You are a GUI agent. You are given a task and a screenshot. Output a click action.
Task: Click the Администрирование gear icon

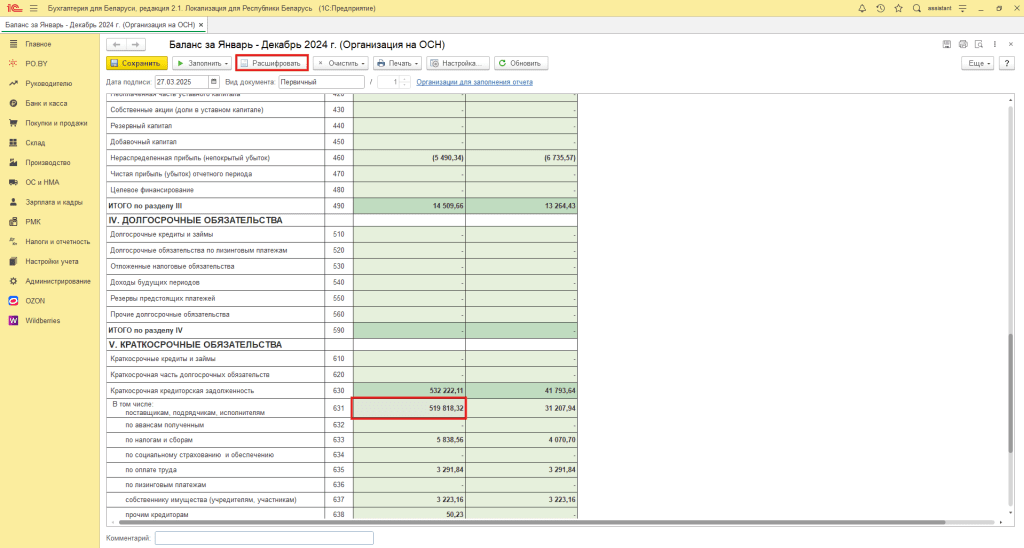tap(13, 281)
